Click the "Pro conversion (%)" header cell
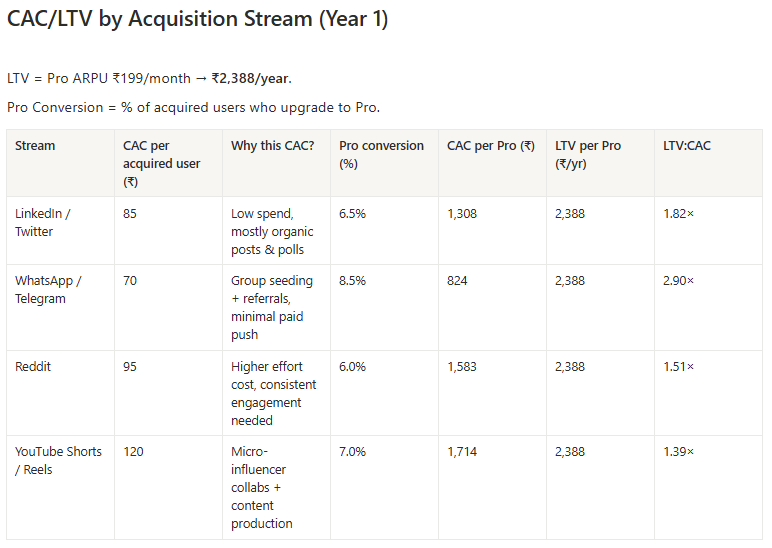The height and width of the screenshot is (548, 772). pos(381,154)
